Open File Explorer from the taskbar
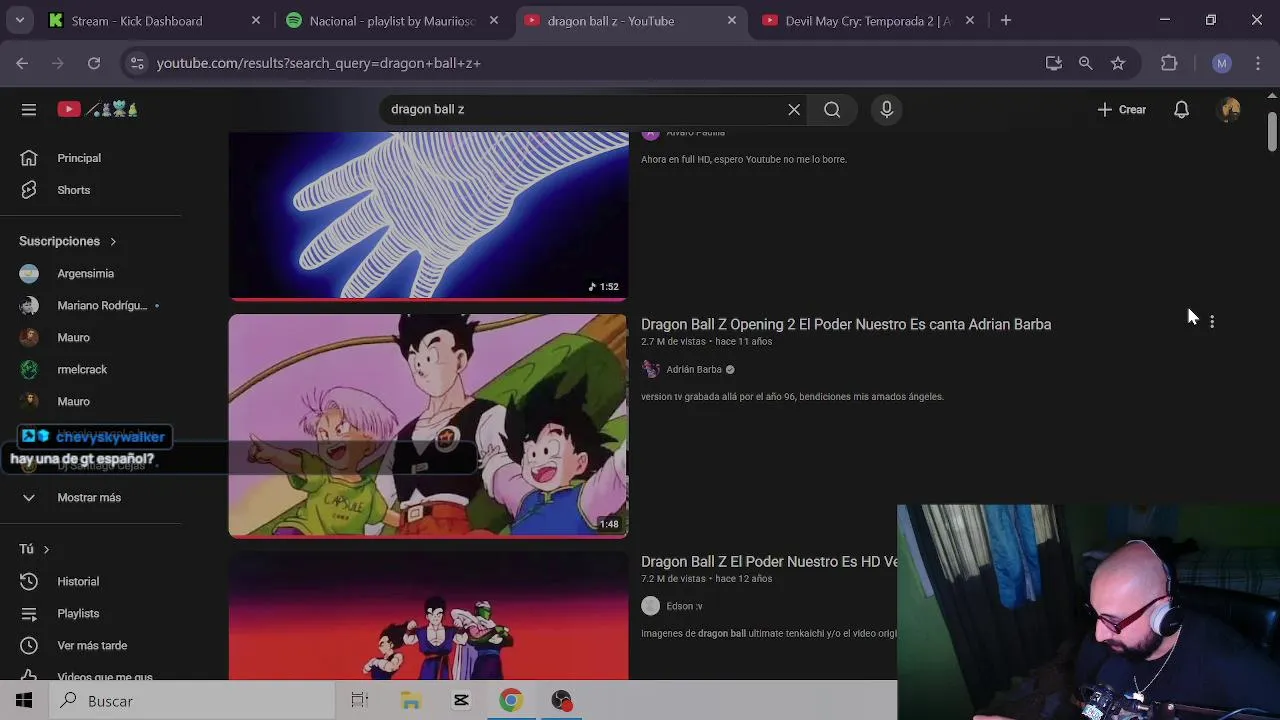 pyautogui.click(x=411, y=701)
